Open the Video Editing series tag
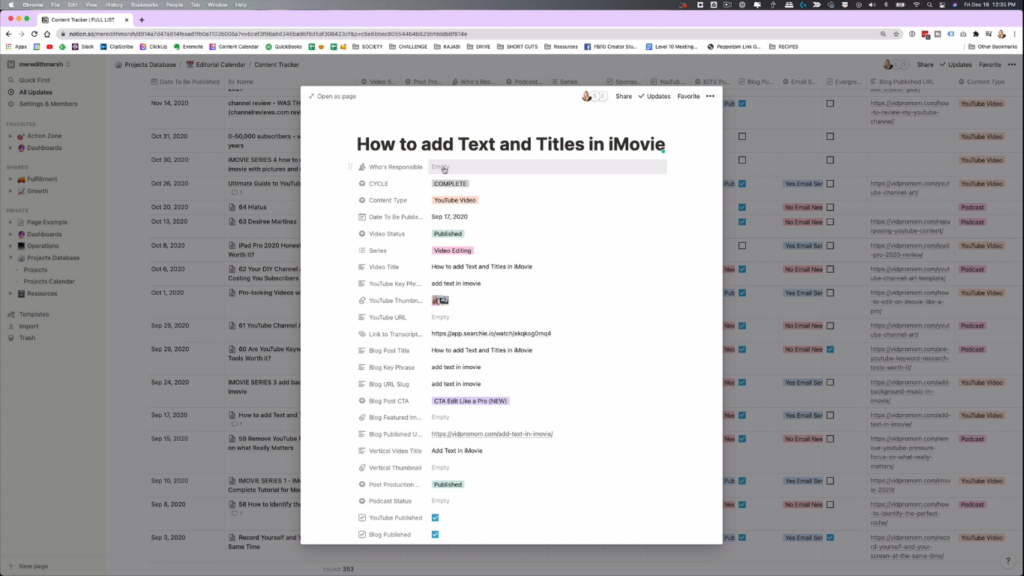The height and width of the screenshot is (576, 1024). tap(452, 251)
